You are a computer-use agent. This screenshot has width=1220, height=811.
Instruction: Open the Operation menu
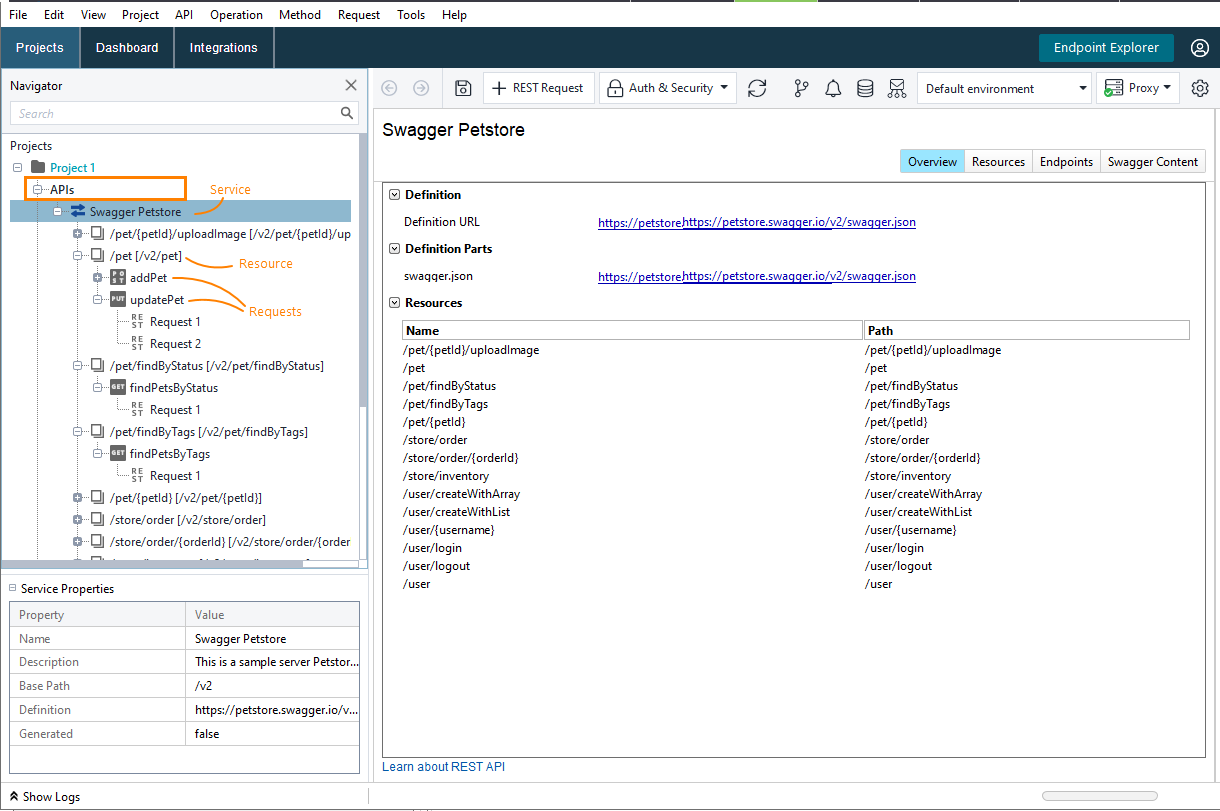236,15
